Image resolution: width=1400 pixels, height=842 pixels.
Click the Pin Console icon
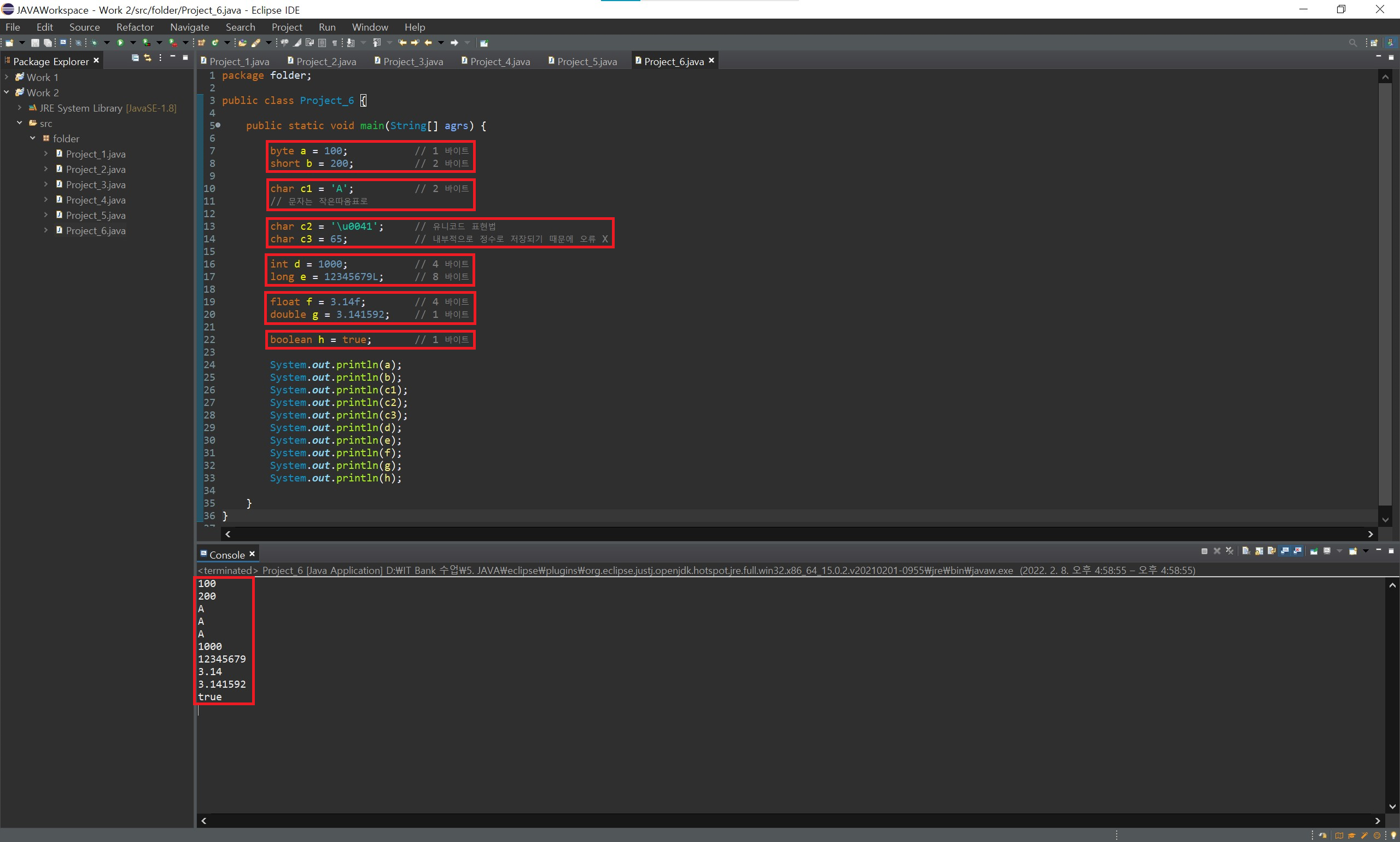pos(1314,551)
